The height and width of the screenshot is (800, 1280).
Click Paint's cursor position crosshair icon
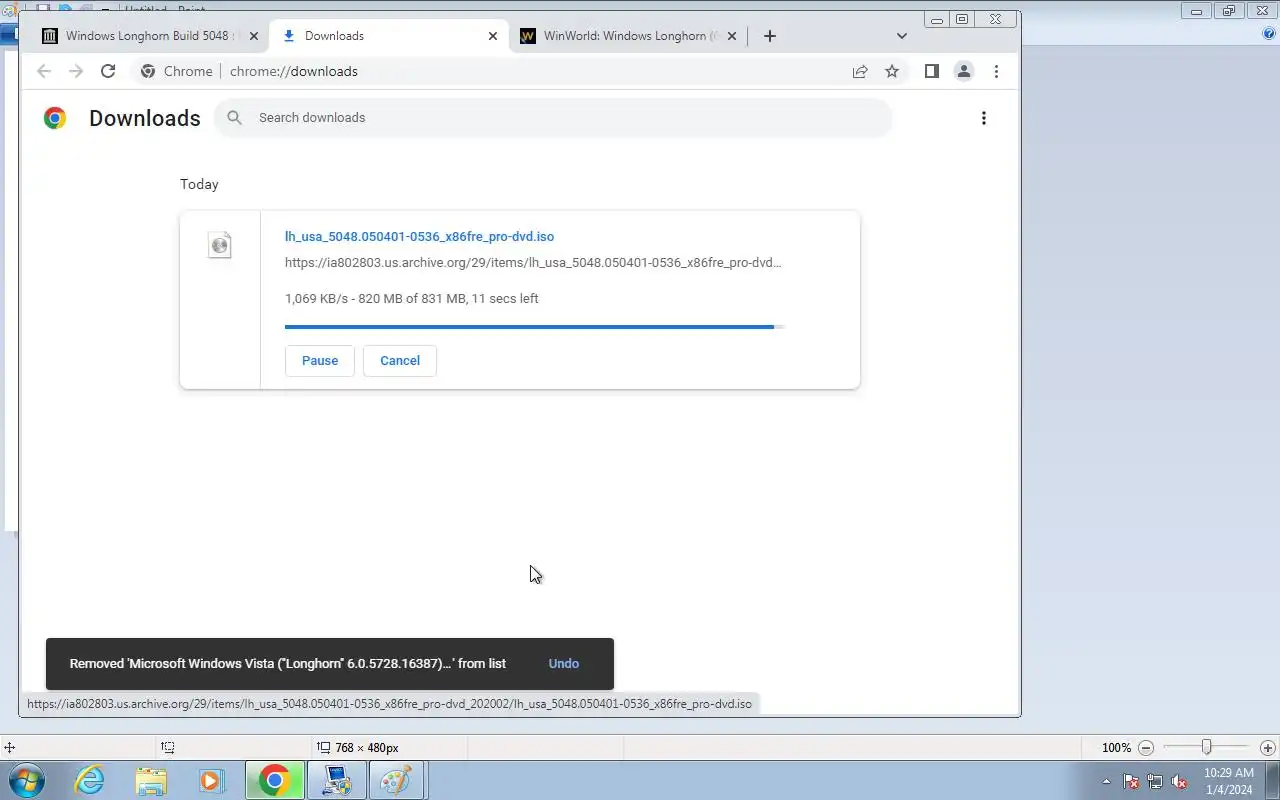click(9, 748)
